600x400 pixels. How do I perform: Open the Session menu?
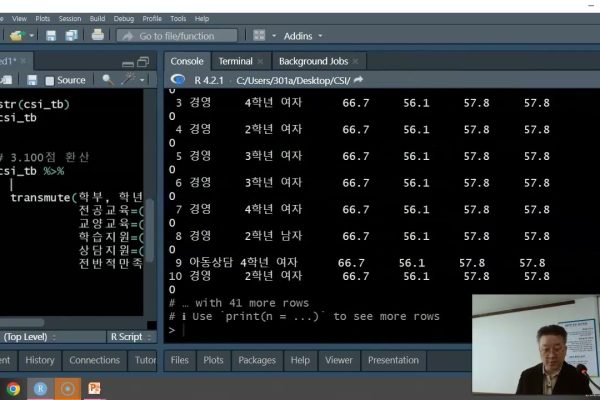tap(70, 18)
